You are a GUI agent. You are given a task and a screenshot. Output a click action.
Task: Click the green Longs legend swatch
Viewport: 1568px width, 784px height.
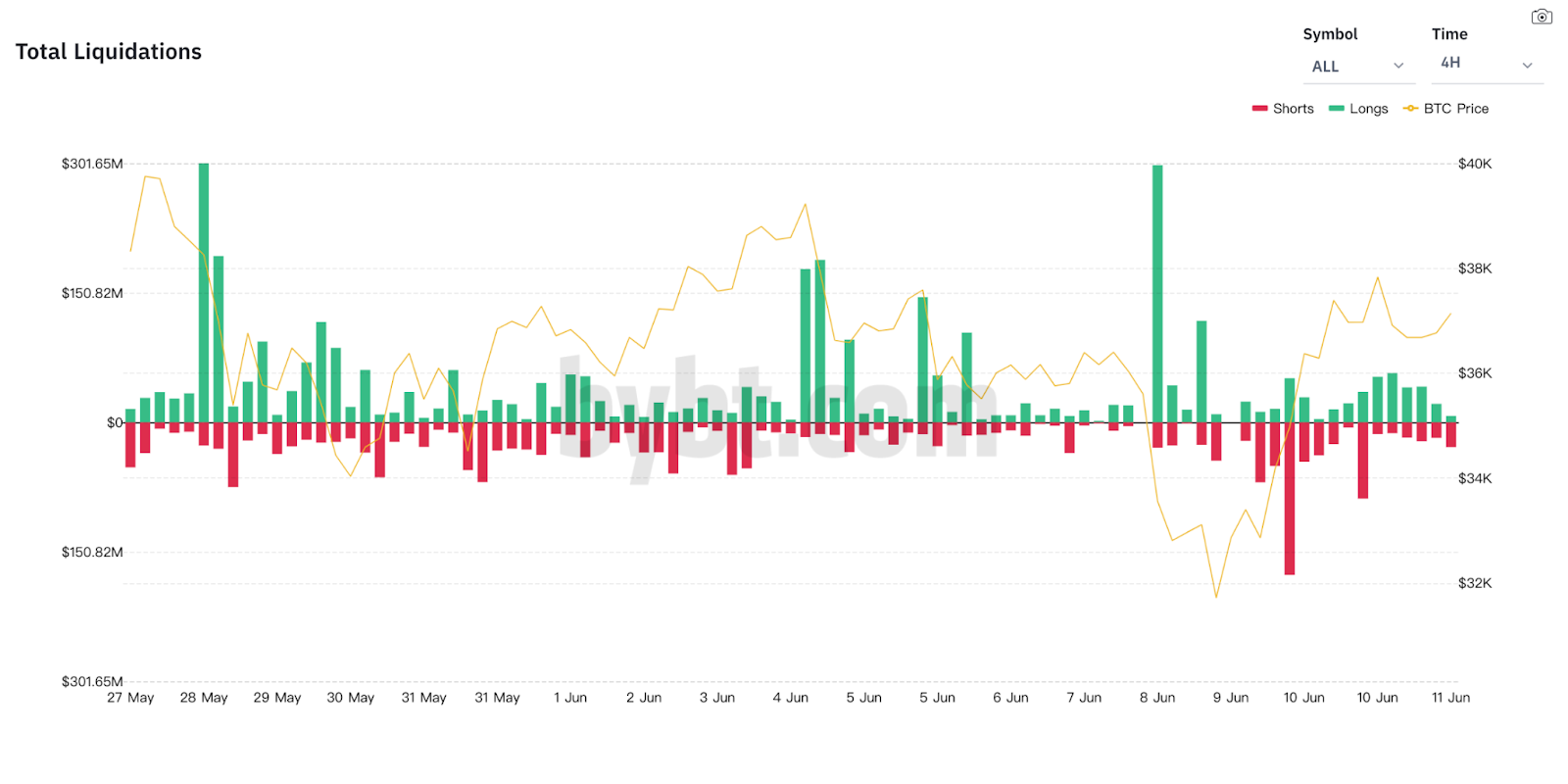pos(1337,109)
